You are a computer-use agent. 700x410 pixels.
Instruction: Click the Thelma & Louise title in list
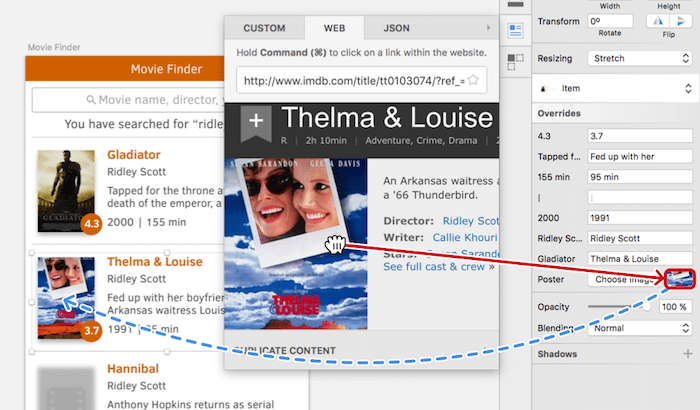pos(155,262)
